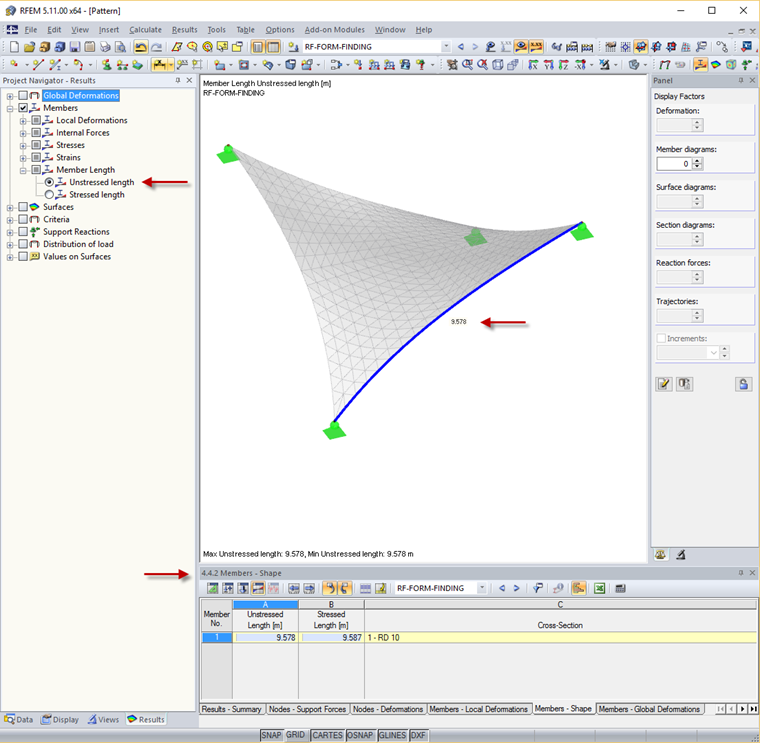Toggle the Distribution of load checkbox
This screenshot has width=760, height=743.
(x=23, y=244)
